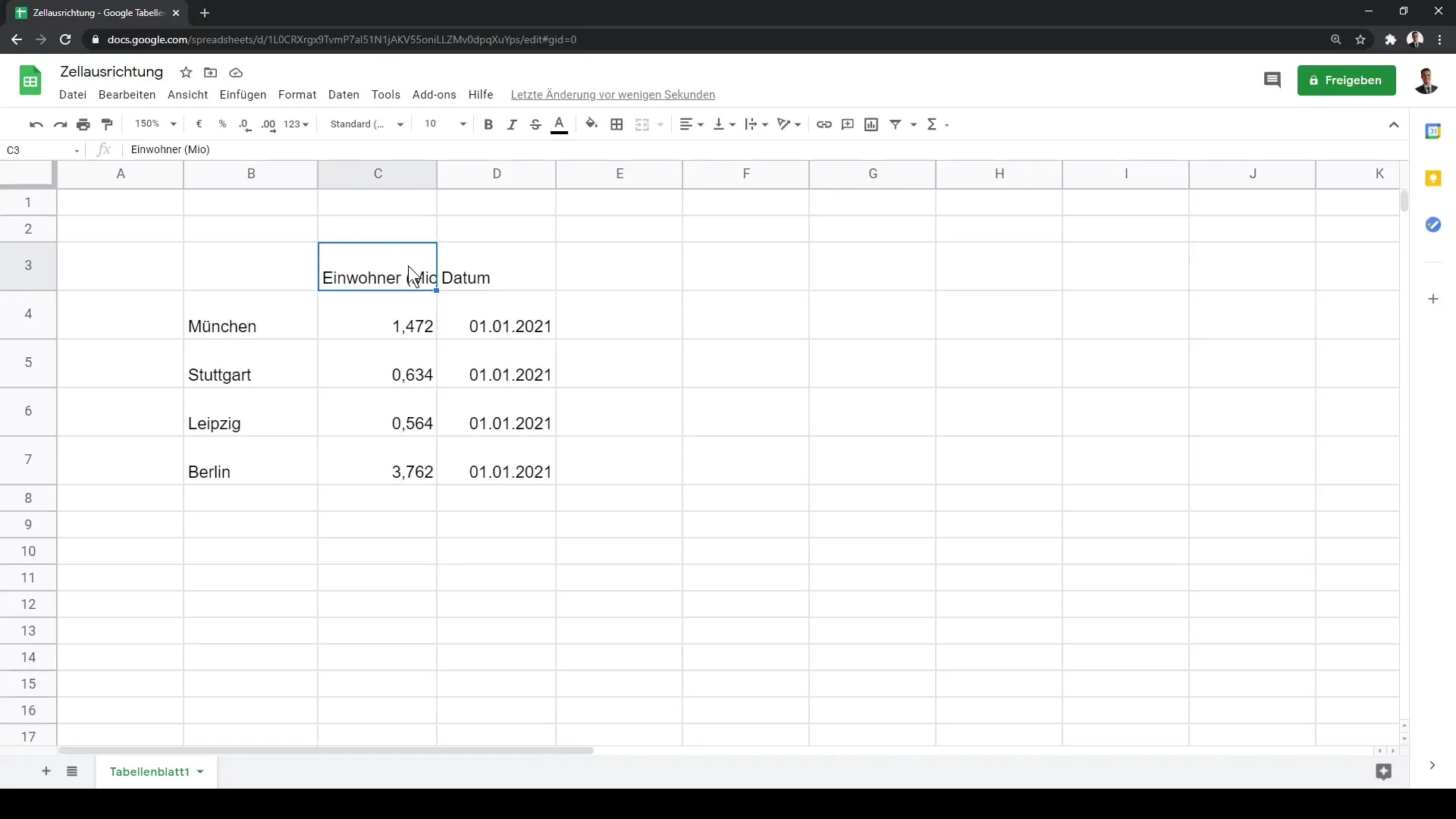Open the Format menu
This screenshot has width=1456, height=819.
[x=297, y=95]
